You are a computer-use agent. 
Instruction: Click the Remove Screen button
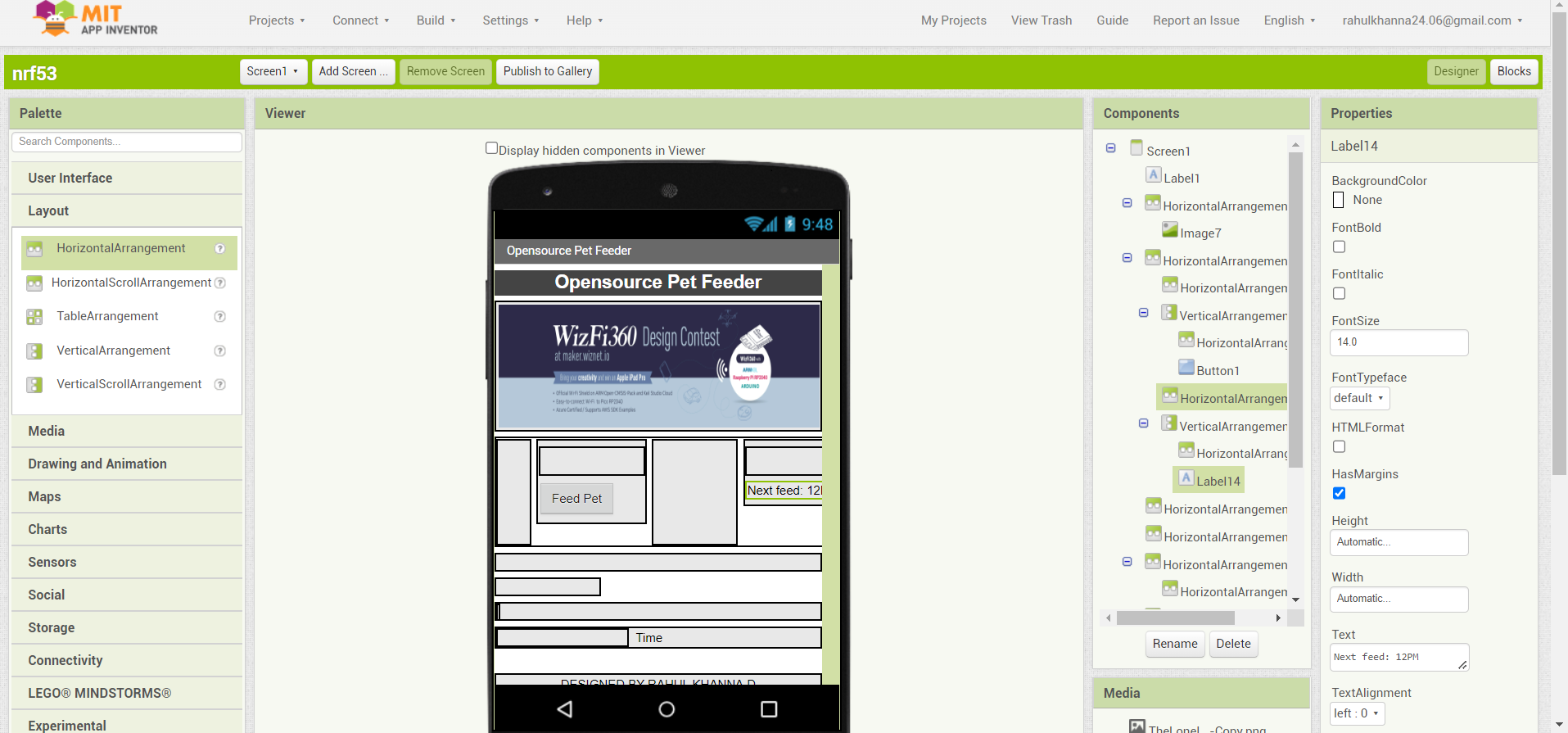pyautogui.click(x=445, y=71)
